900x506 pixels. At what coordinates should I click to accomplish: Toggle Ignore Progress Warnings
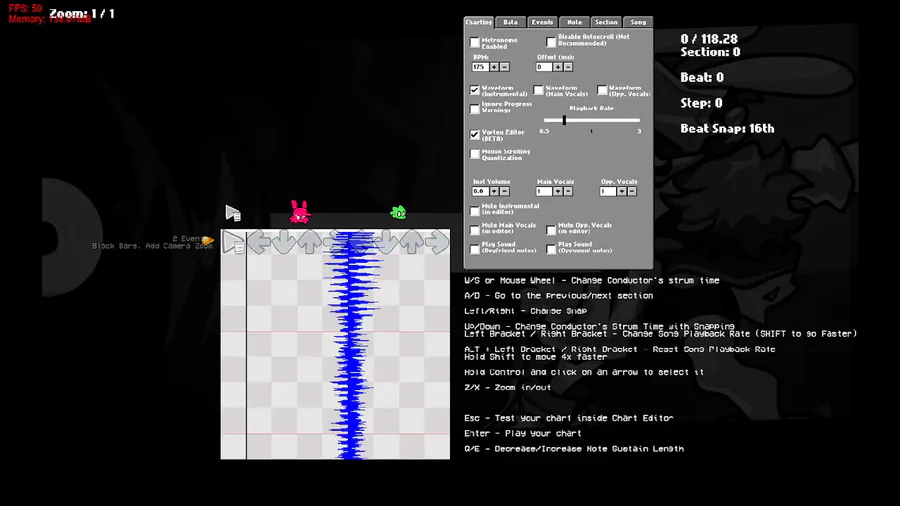[x=475, y=109]
